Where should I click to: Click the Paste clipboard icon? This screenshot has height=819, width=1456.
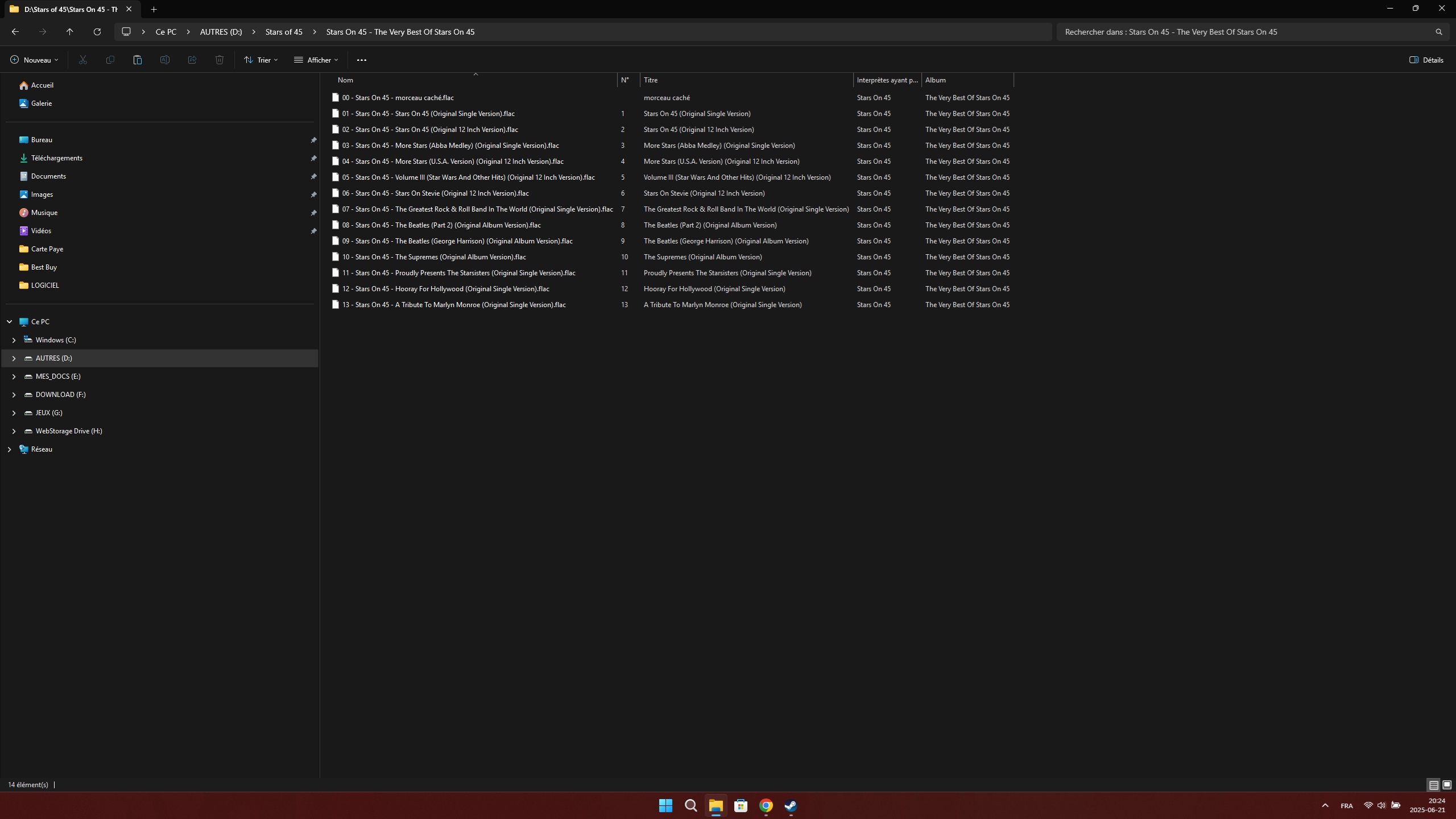click(x=137, y=60)
